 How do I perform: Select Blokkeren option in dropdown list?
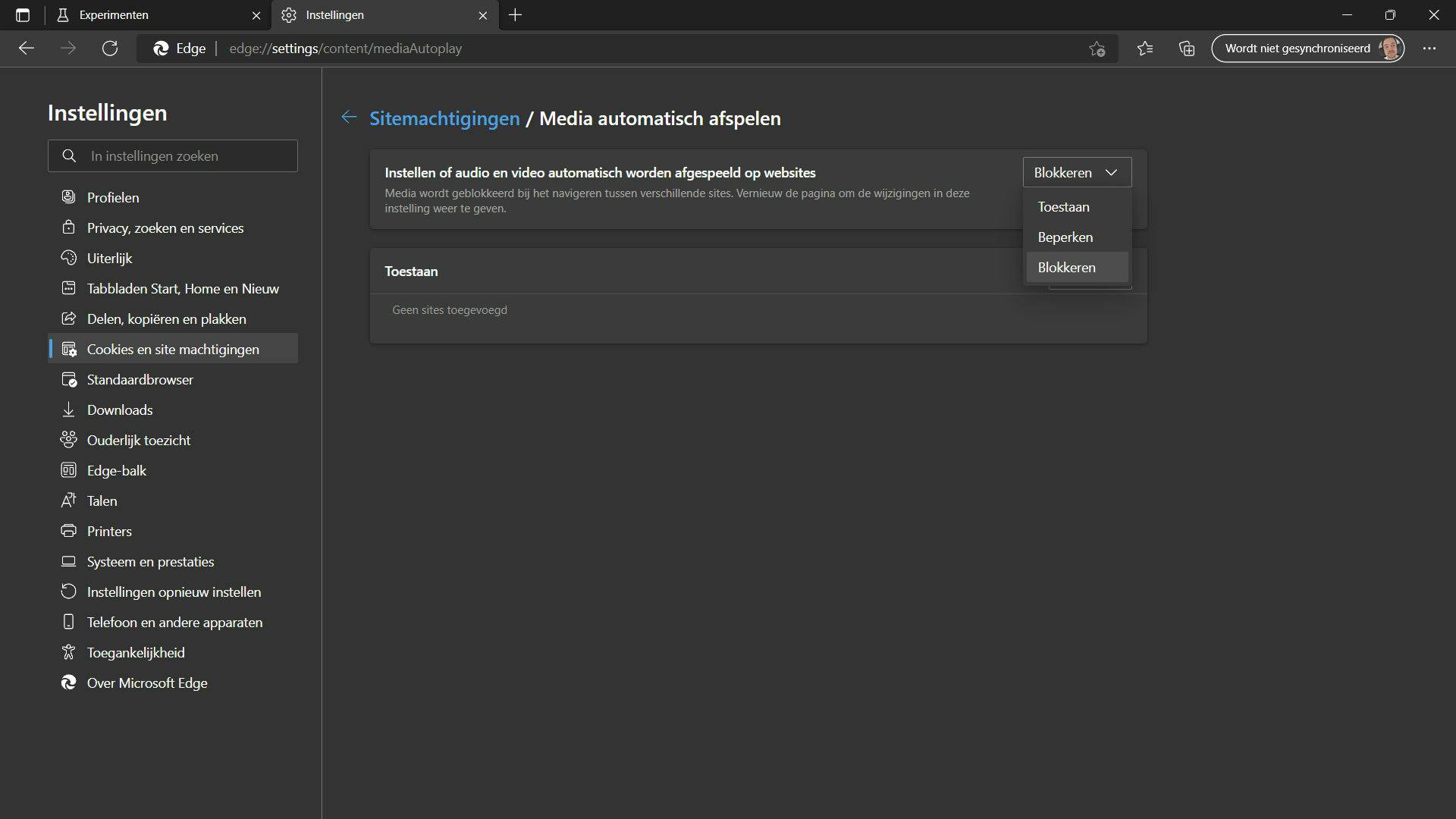pyautogui.click(x=1066, y=268)
